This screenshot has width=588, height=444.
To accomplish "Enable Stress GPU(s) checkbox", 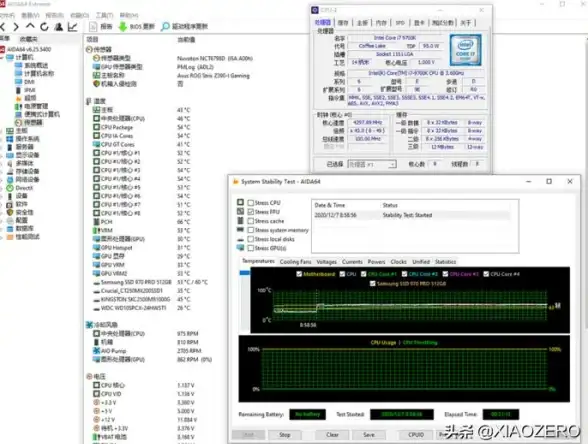I will click(x=251, y=248).
